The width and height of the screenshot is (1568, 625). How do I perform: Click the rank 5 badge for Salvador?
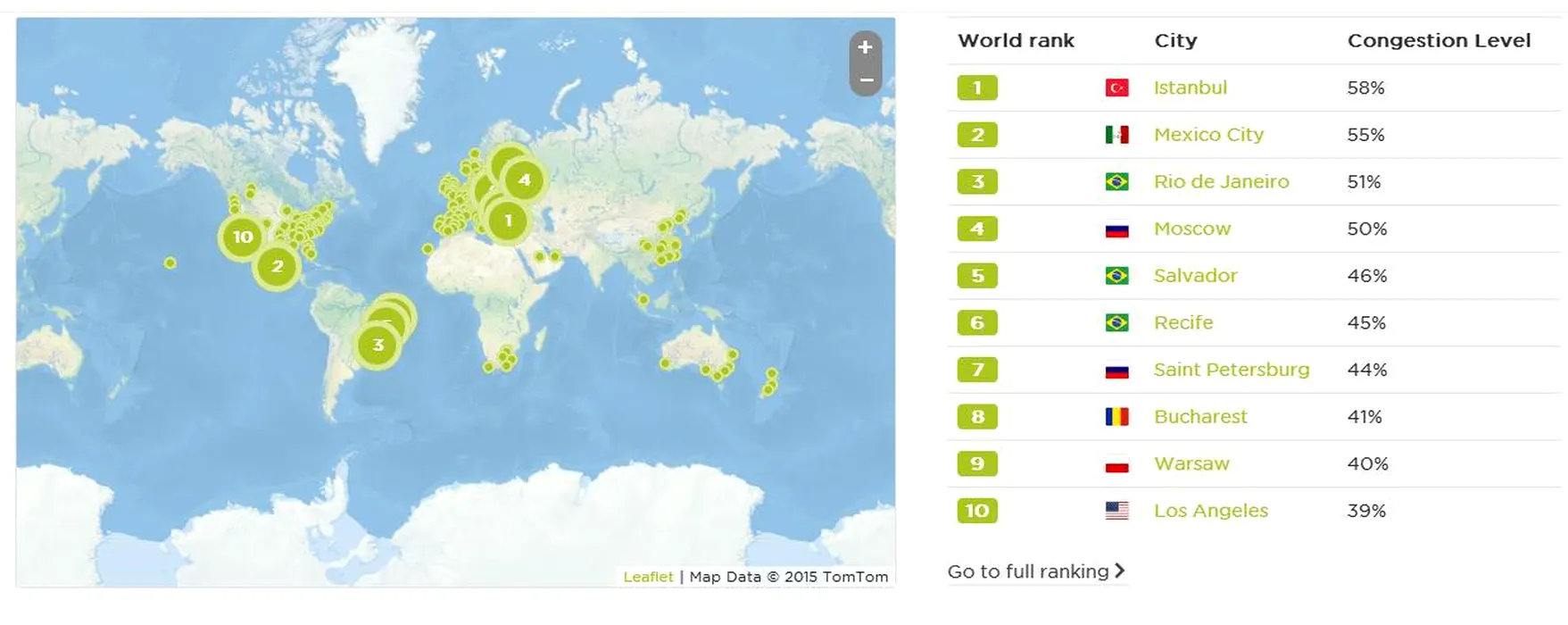[x=977, y=276]
